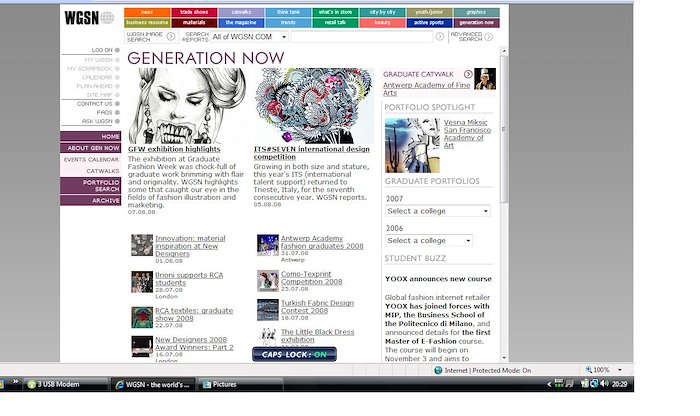Screen dimensions: 700x416
Task: Click the network connection tray icon
Action: coord(594,383)
